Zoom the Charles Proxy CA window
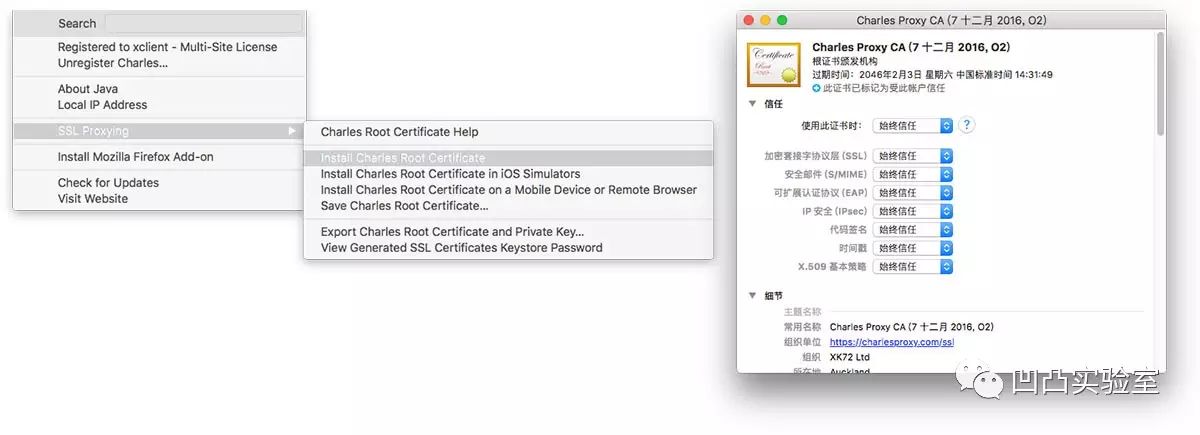The width and height of the screenshot is (1200, 435). pos(782,20)
